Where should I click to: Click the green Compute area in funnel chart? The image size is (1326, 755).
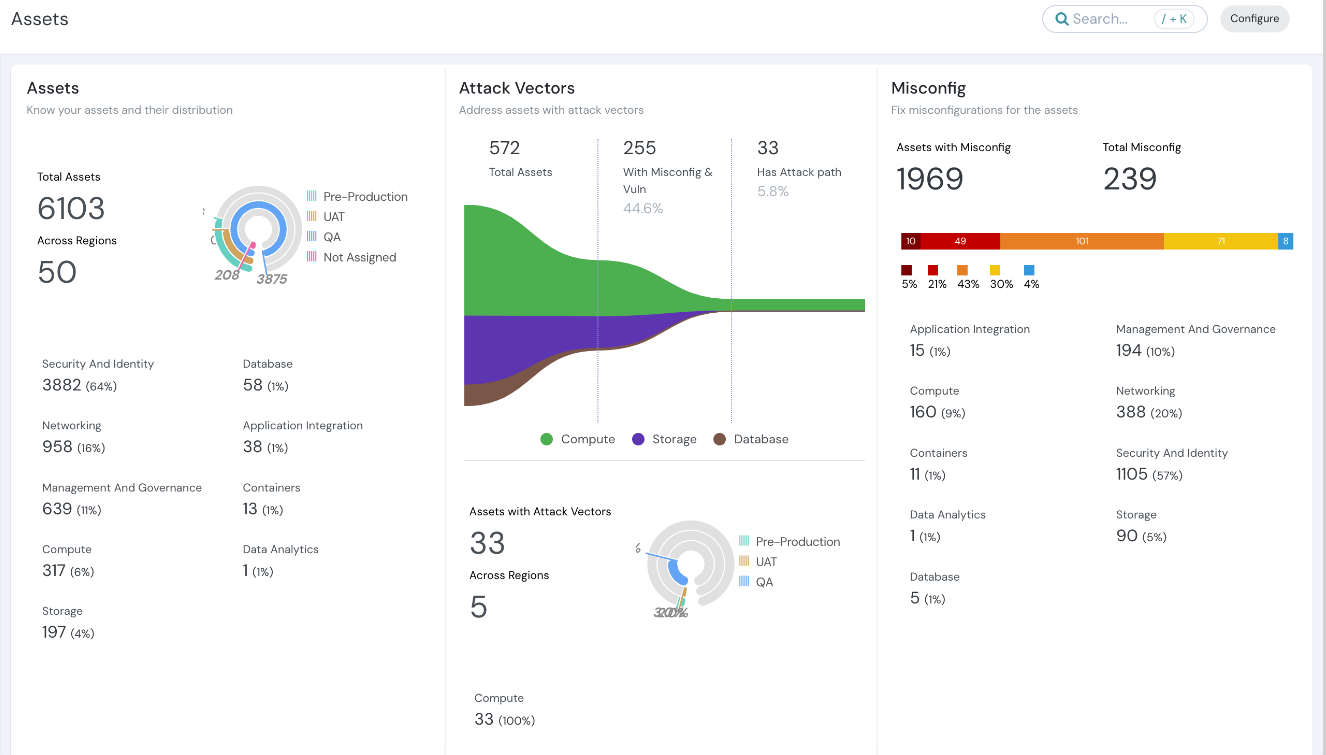point(530,265)
